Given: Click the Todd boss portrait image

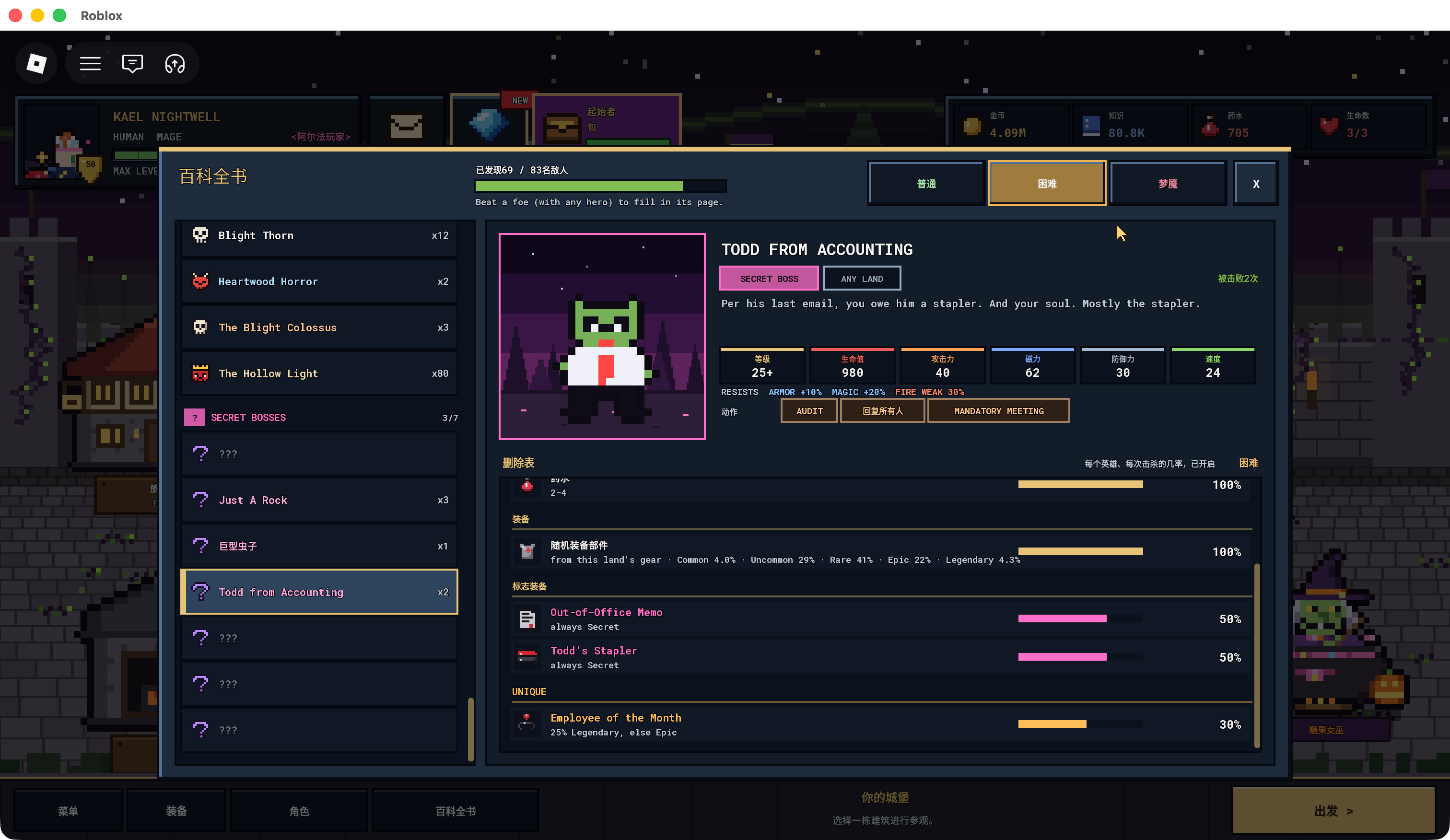Looking at the screenshot, I should [x=602, y=337].
